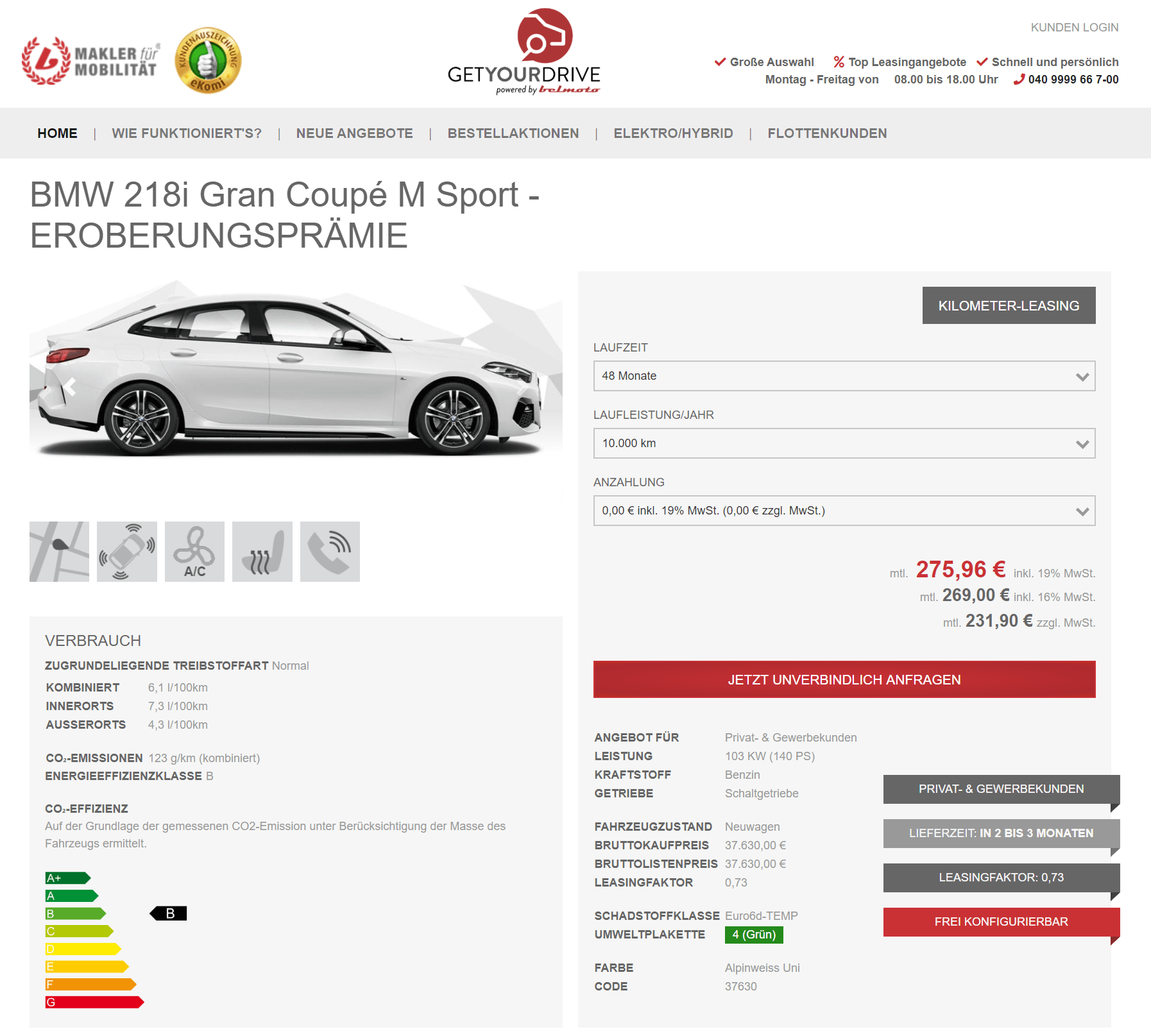
Task: Click the 123 g/km CO2 emissions value
Action: pos(204,758)
